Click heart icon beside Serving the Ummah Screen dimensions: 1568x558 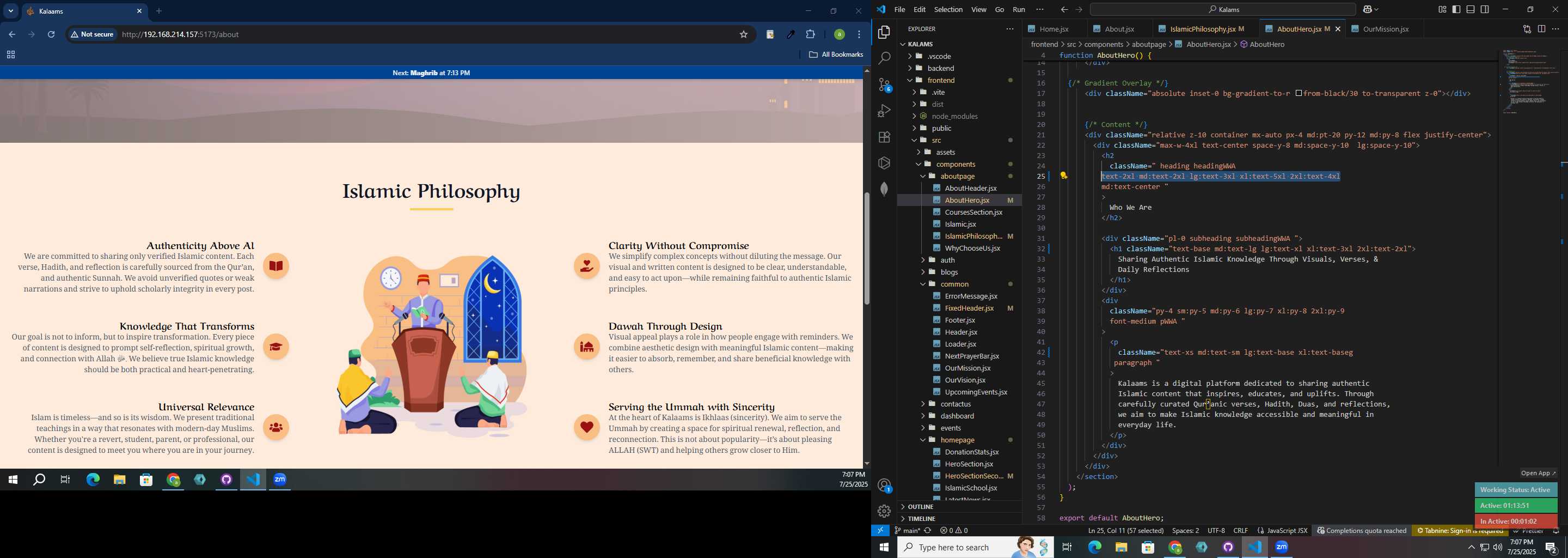[587, 427]
